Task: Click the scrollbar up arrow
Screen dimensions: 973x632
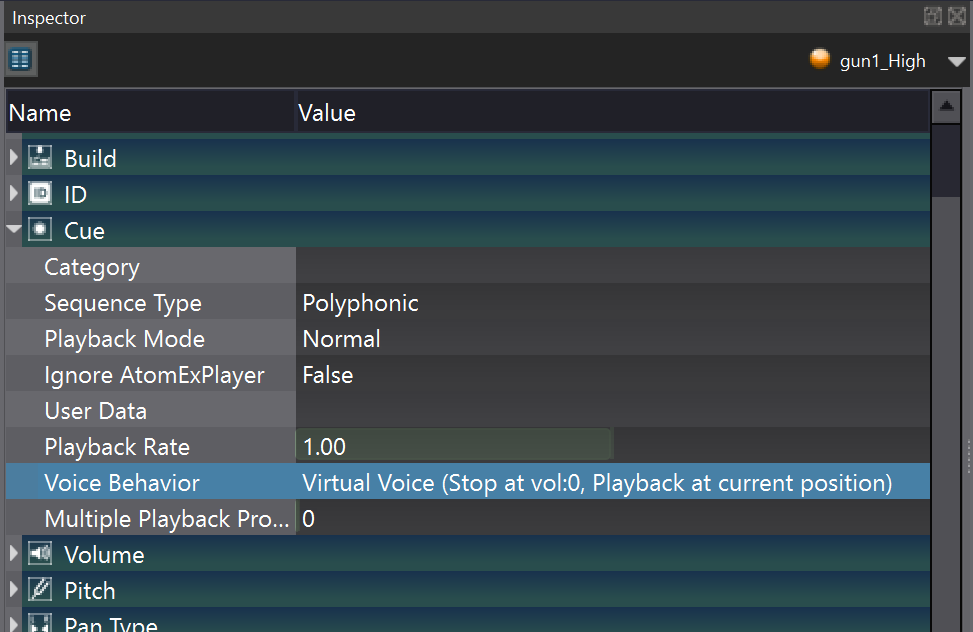Action: [x=946, y=107]
